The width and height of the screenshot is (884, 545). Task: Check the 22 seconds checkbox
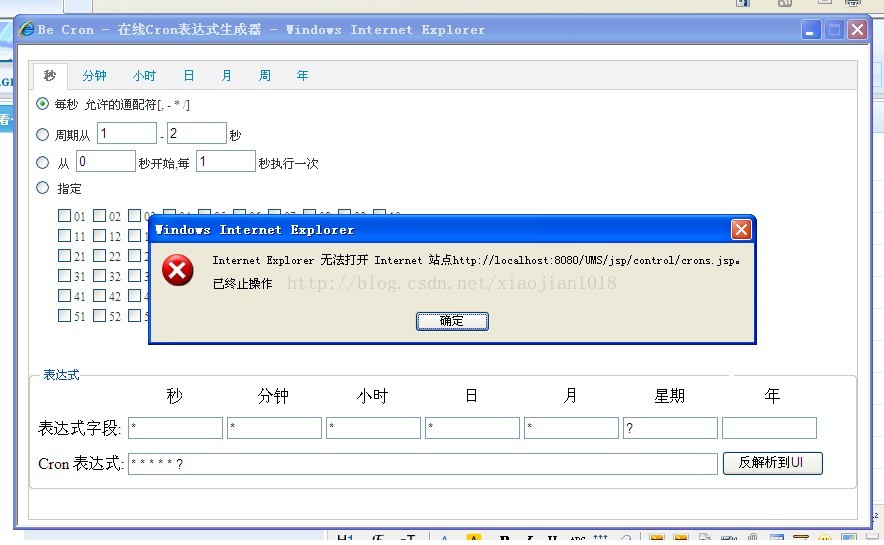(99, 256)
